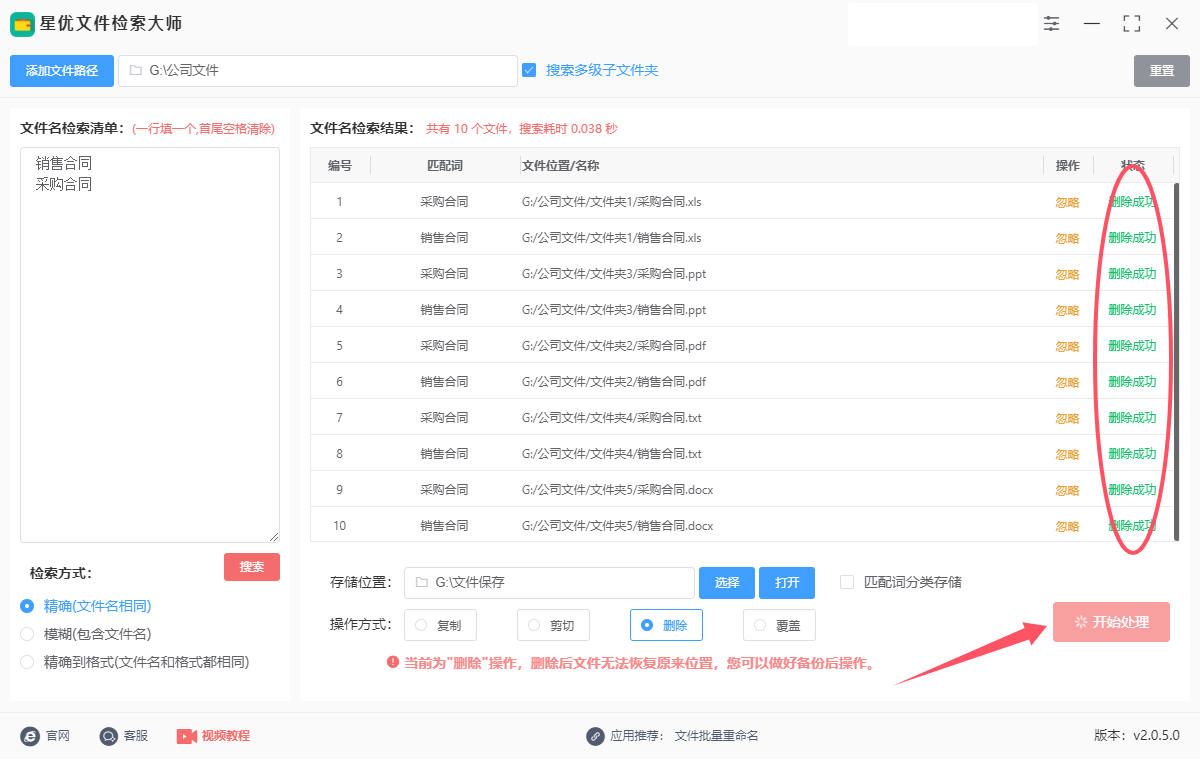Screen dimensions: 1200x760
Task: Click the red 搜索 button
Action: pyautogui.click(x=252, y=567)
